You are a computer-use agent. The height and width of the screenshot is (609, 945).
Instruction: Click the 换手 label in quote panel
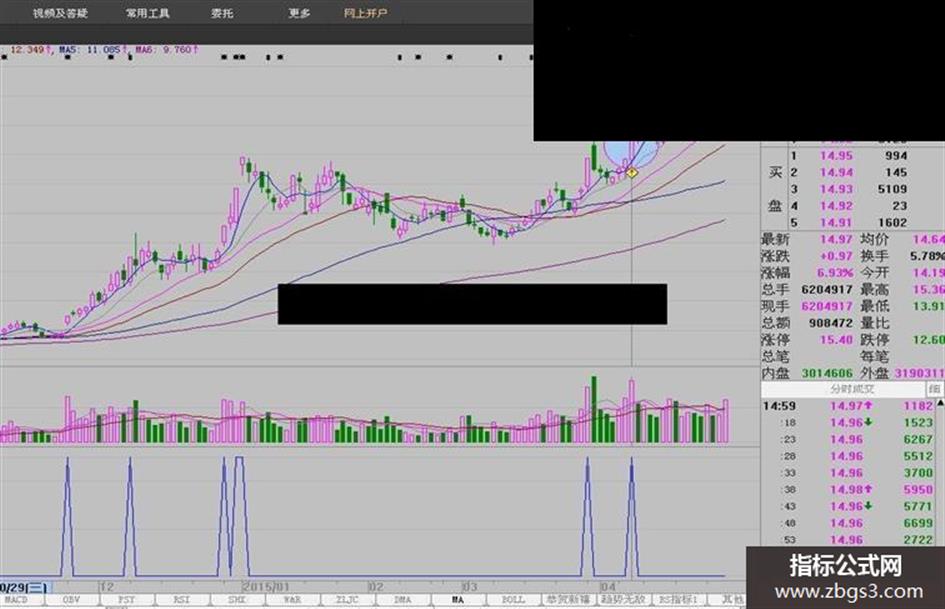click(874, 256)
